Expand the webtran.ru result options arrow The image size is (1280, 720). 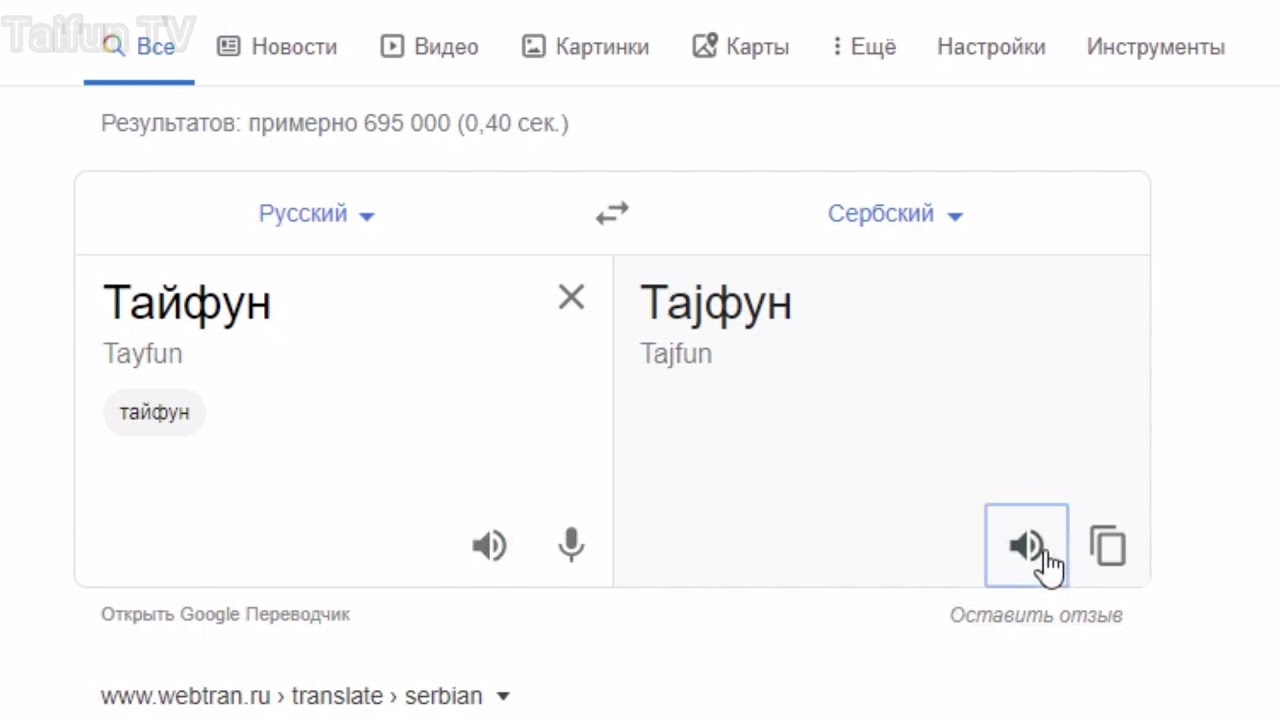(503, 696)
